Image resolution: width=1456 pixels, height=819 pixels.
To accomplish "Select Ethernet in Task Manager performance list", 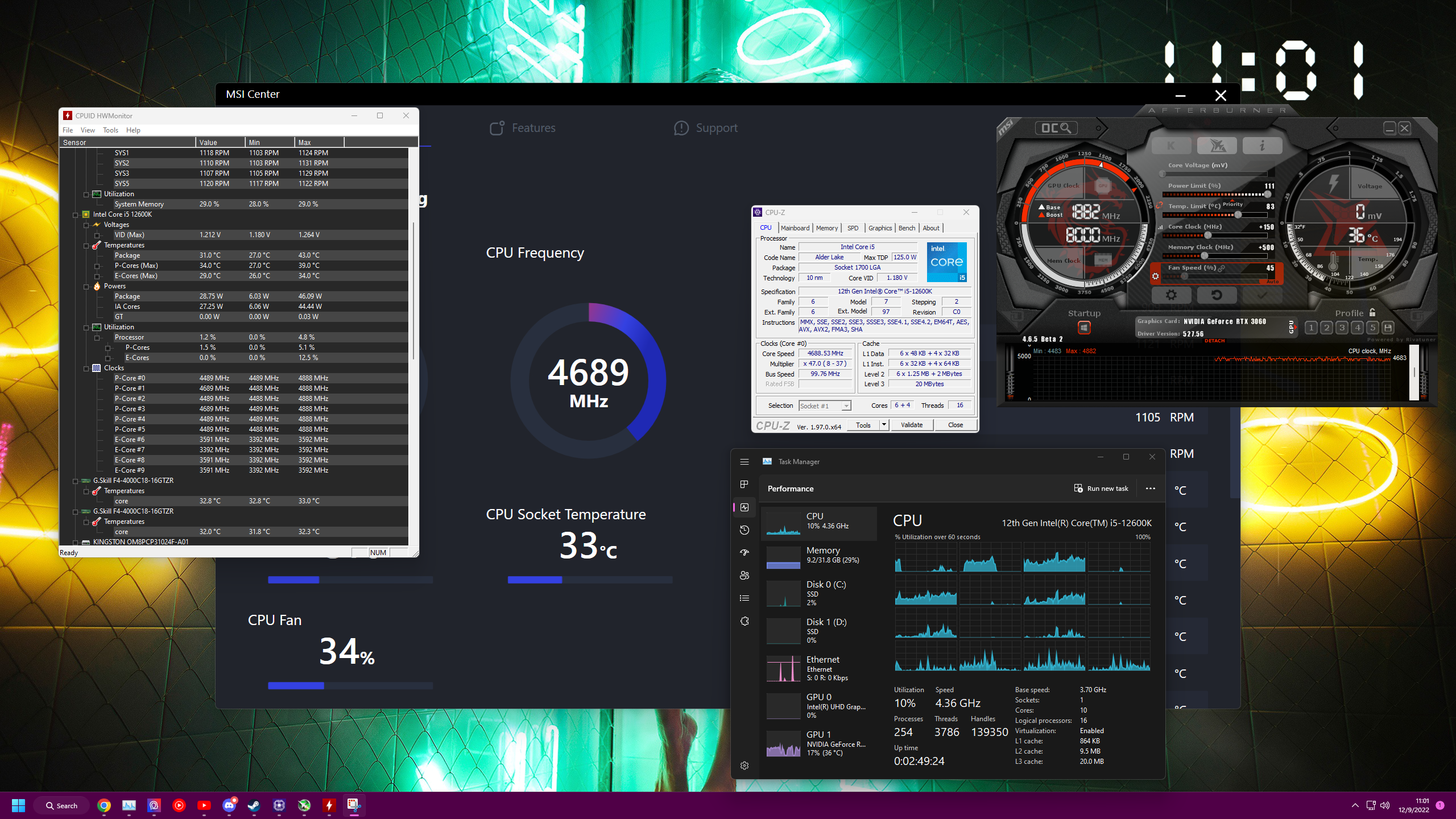I will coord(819,668).
